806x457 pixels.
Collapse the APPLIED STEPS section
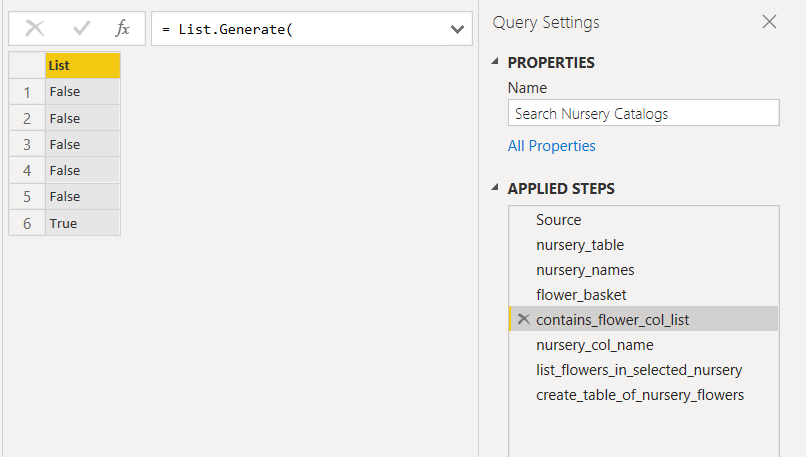[495, 188]
